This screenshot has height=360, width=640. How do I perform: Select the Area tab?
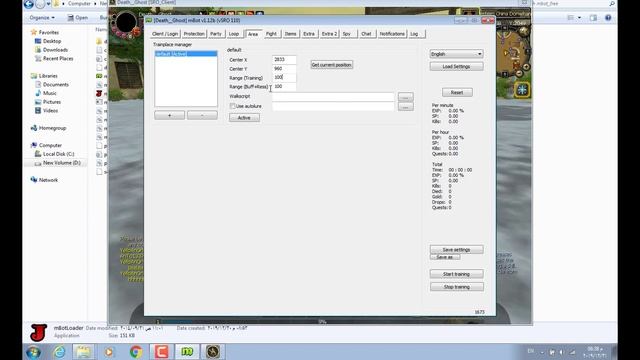click(253, 34)
